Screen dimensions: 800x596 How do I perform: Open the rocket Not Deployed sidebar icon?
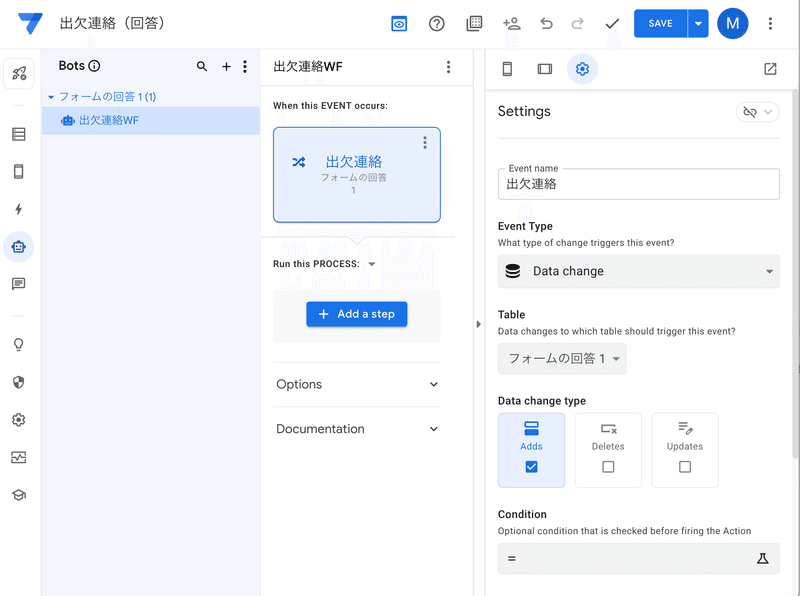click(x=19, y=73)
